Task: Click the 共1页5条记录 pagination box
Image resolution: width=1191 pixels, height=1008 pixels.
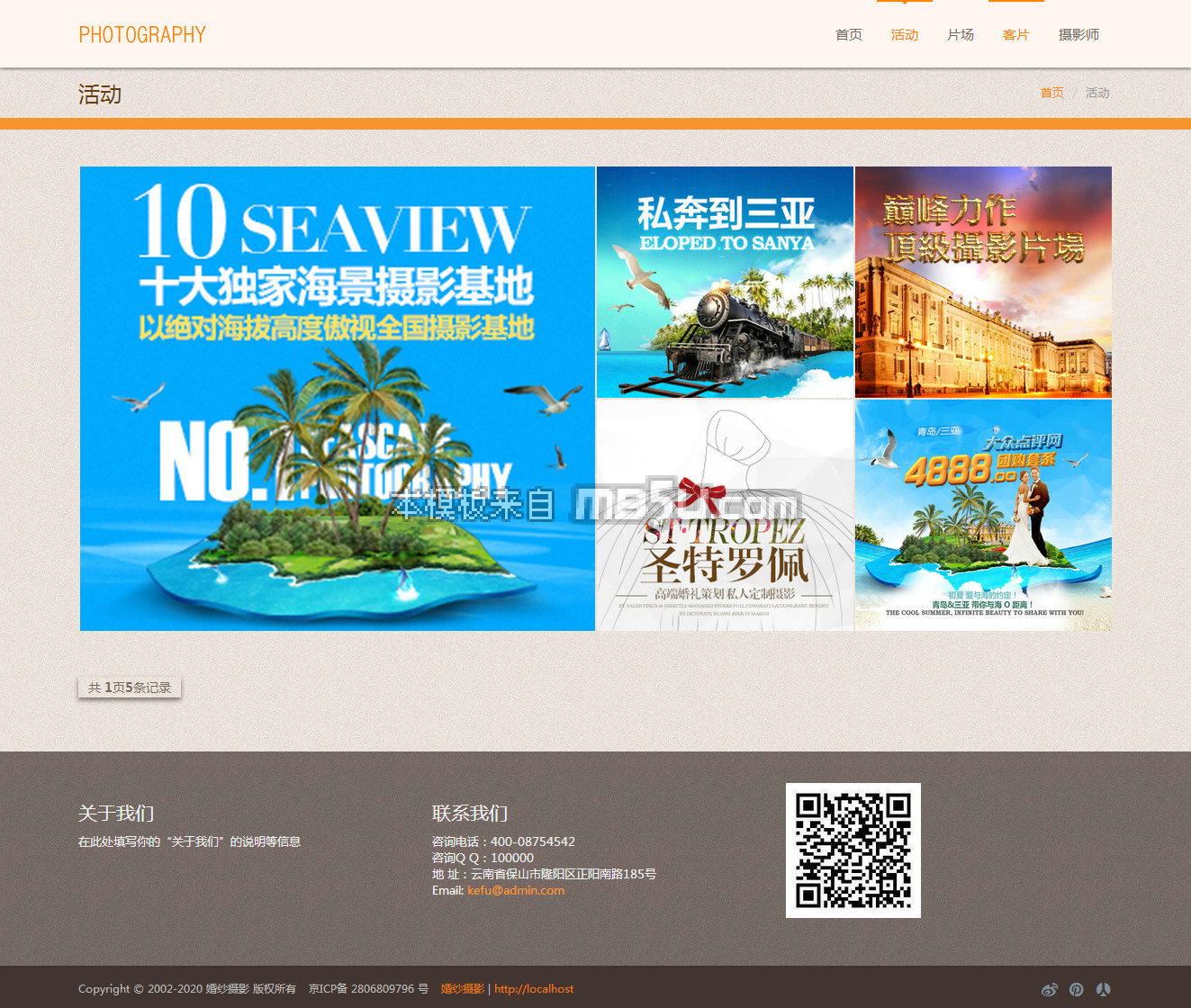Action: pyautogui.click(x=130, y=688)
